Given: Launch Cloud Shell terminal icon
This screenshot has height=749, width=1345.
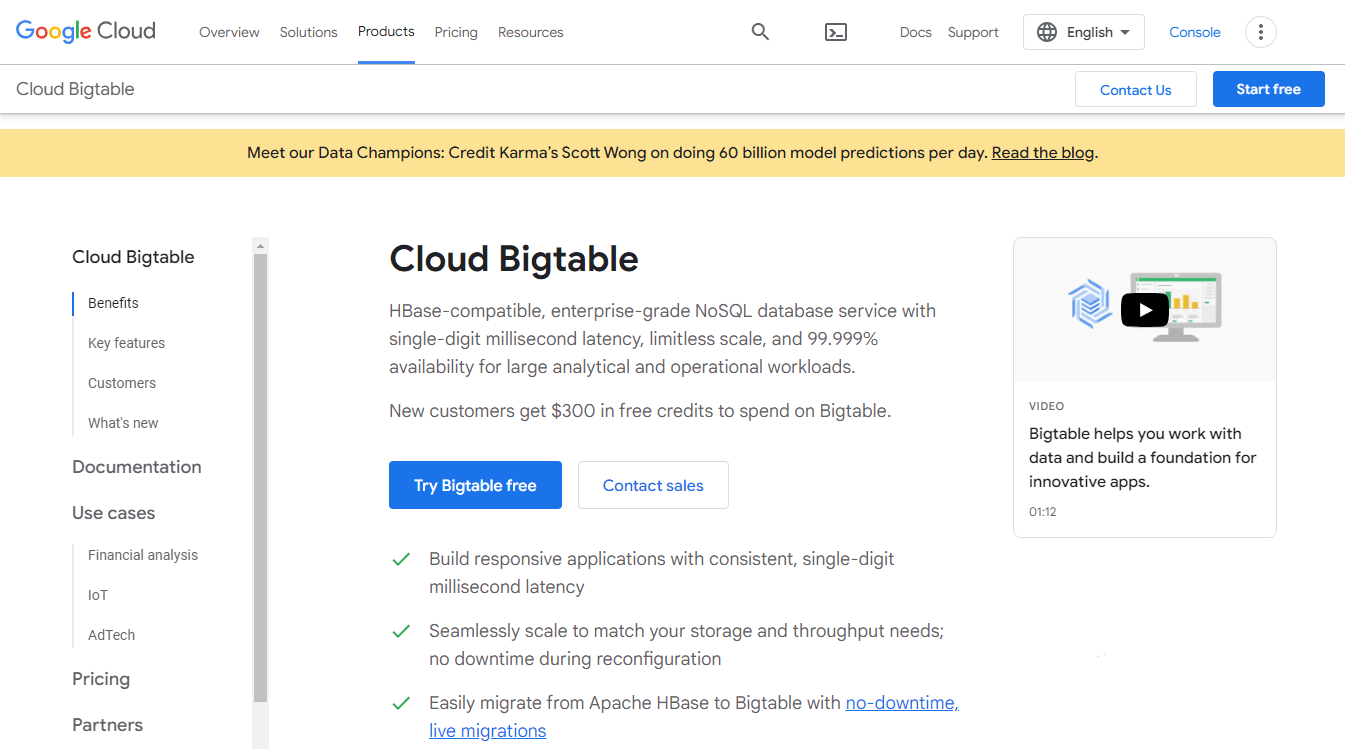Looking at the screenshot, I should point(836,32).
